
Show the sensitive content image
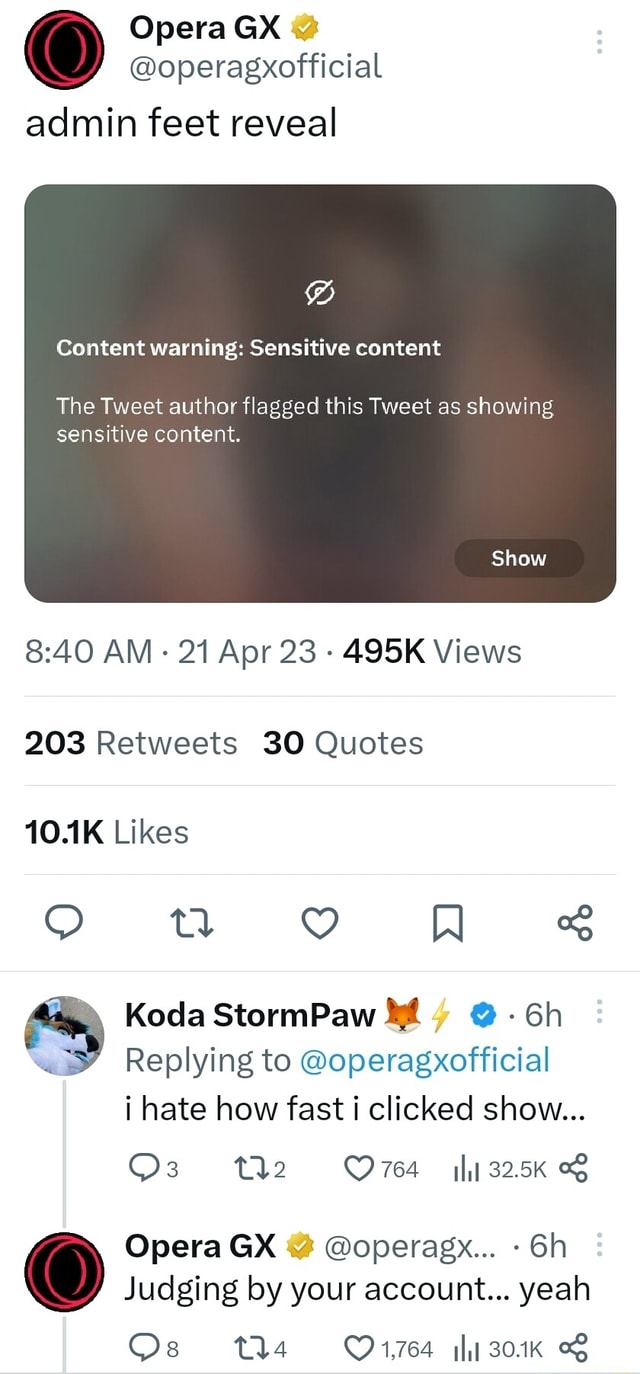518,558
